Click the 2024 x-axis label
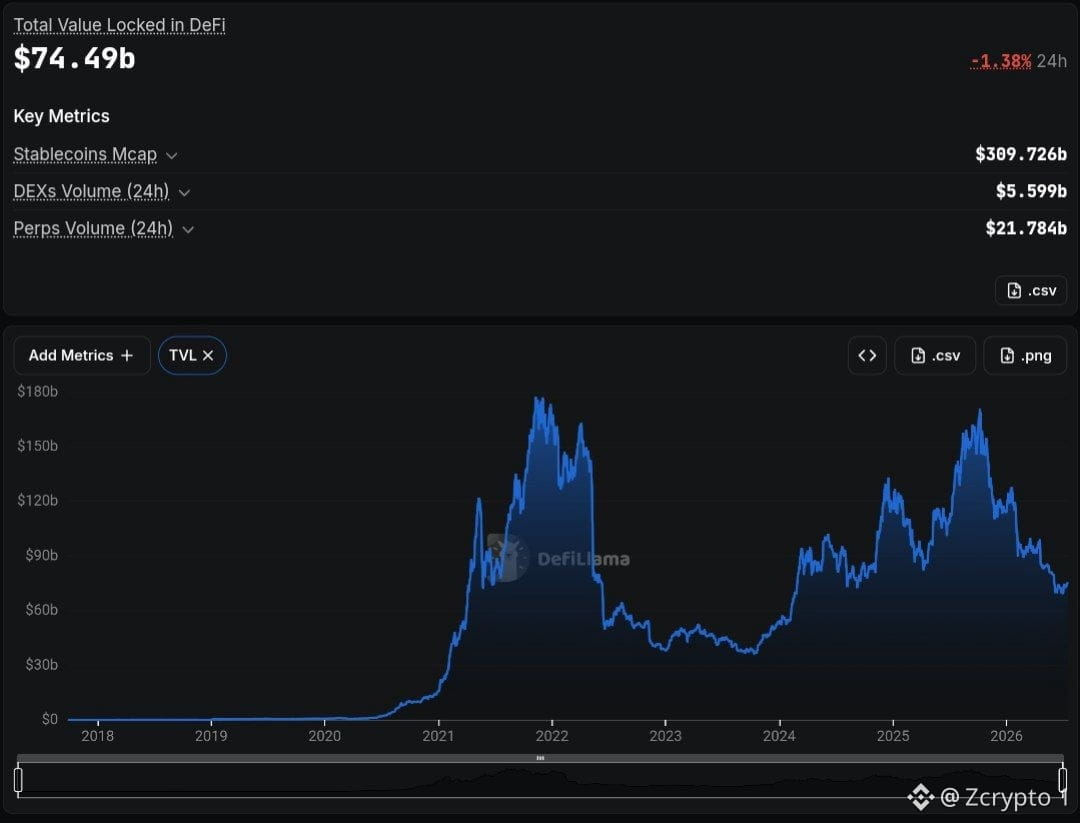This screenshot has height=823, width=1080. pos(779,736)
